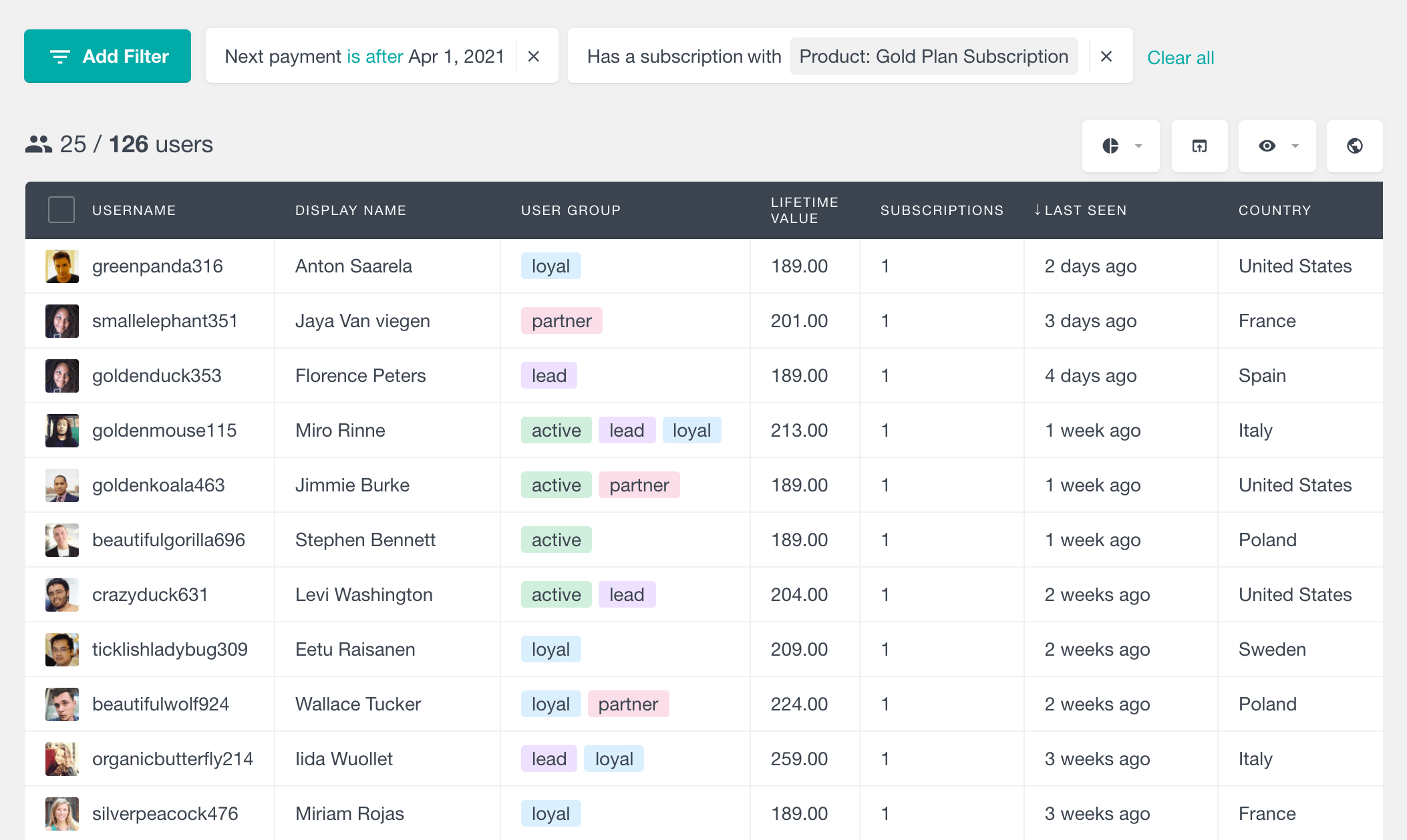Open the smallelephant351 username link
This screenshot has width=1407, height=840.
pyautogui.click(x=165, y=321)
